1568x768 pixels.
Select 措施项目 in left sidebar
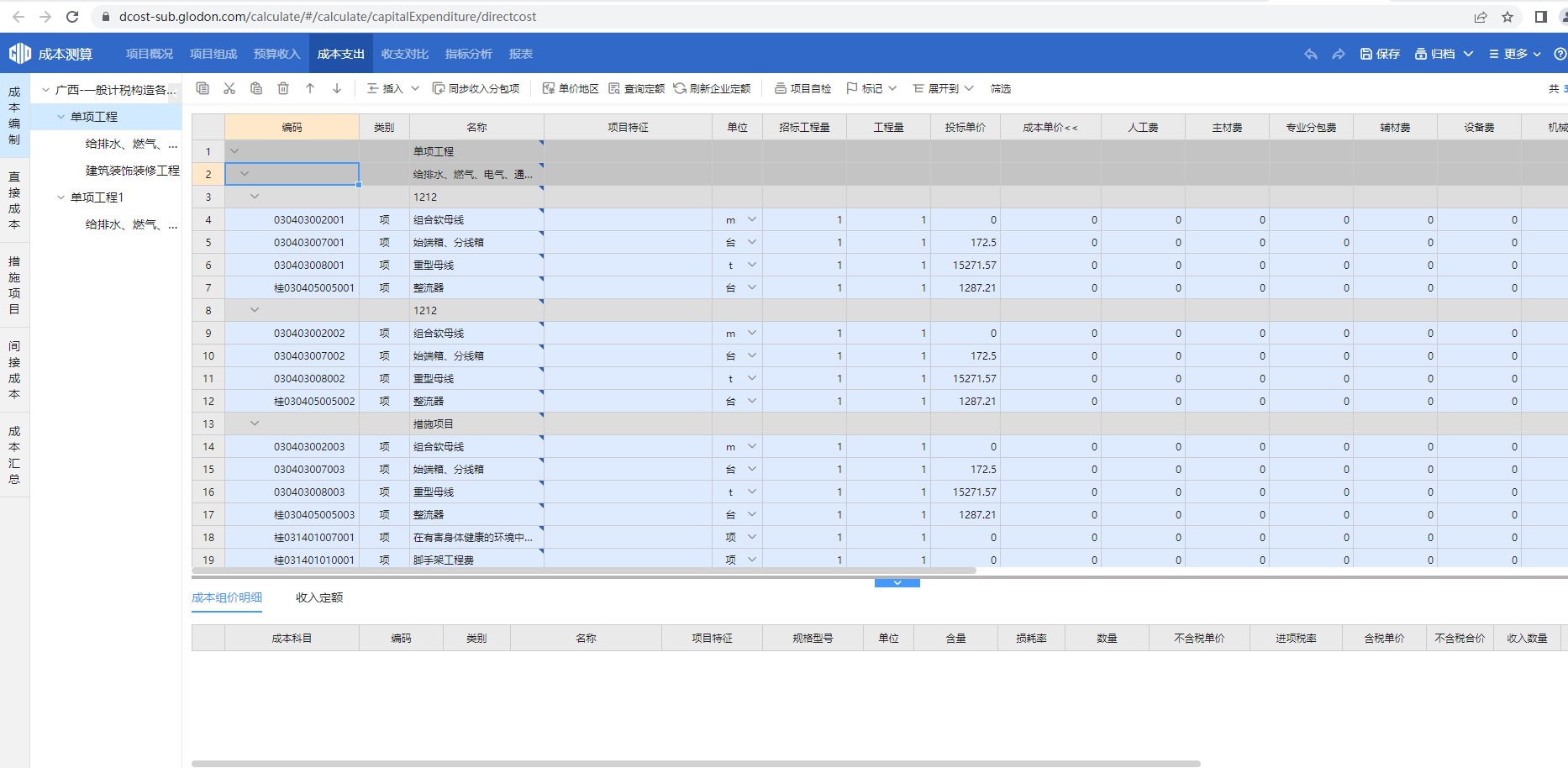[x=14, y=285]
